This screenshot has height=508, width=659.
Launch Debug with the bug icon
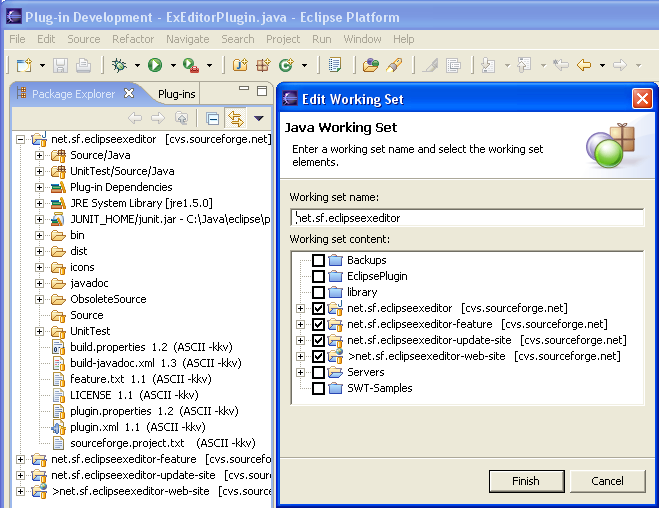coord(119,65)
